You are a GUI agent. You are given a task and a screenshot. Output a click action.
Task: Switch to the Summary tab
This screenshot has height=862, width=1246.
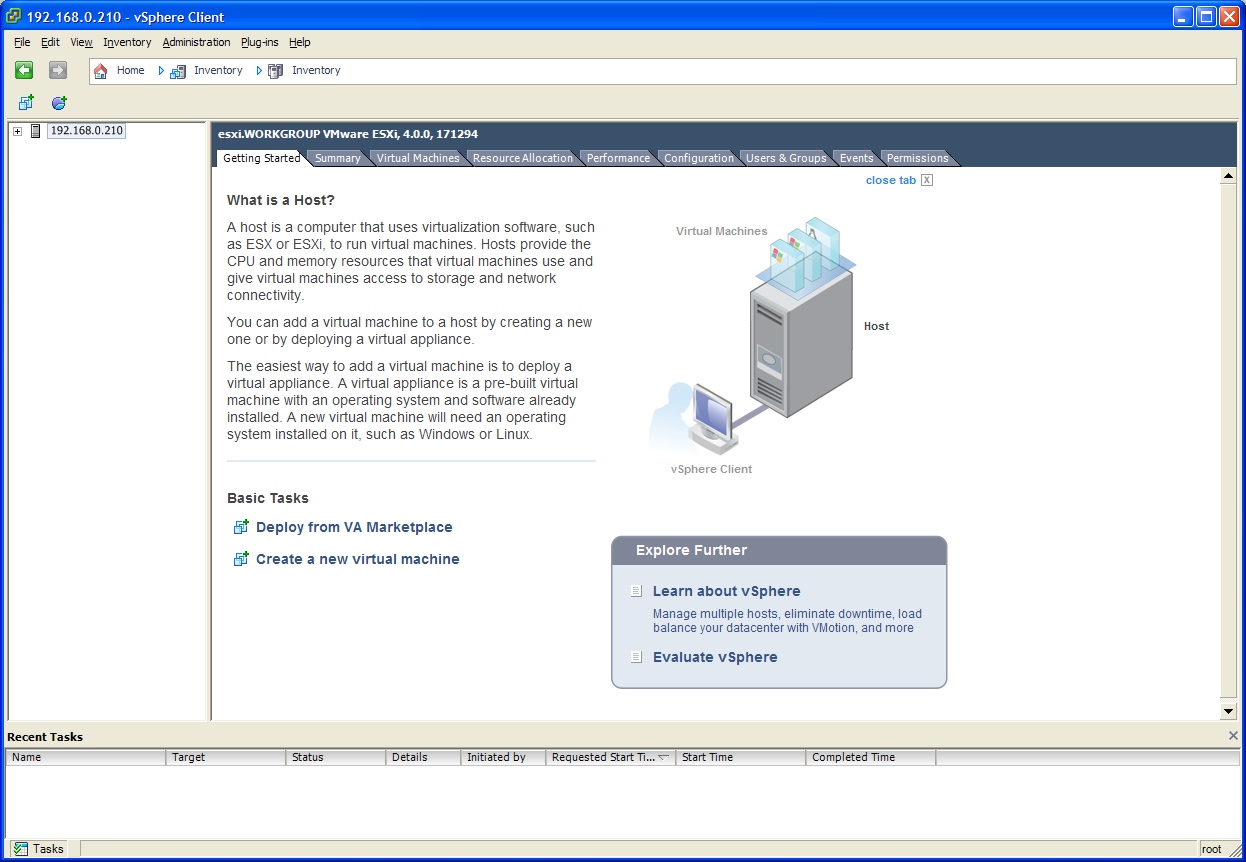(x=337, y=158)
